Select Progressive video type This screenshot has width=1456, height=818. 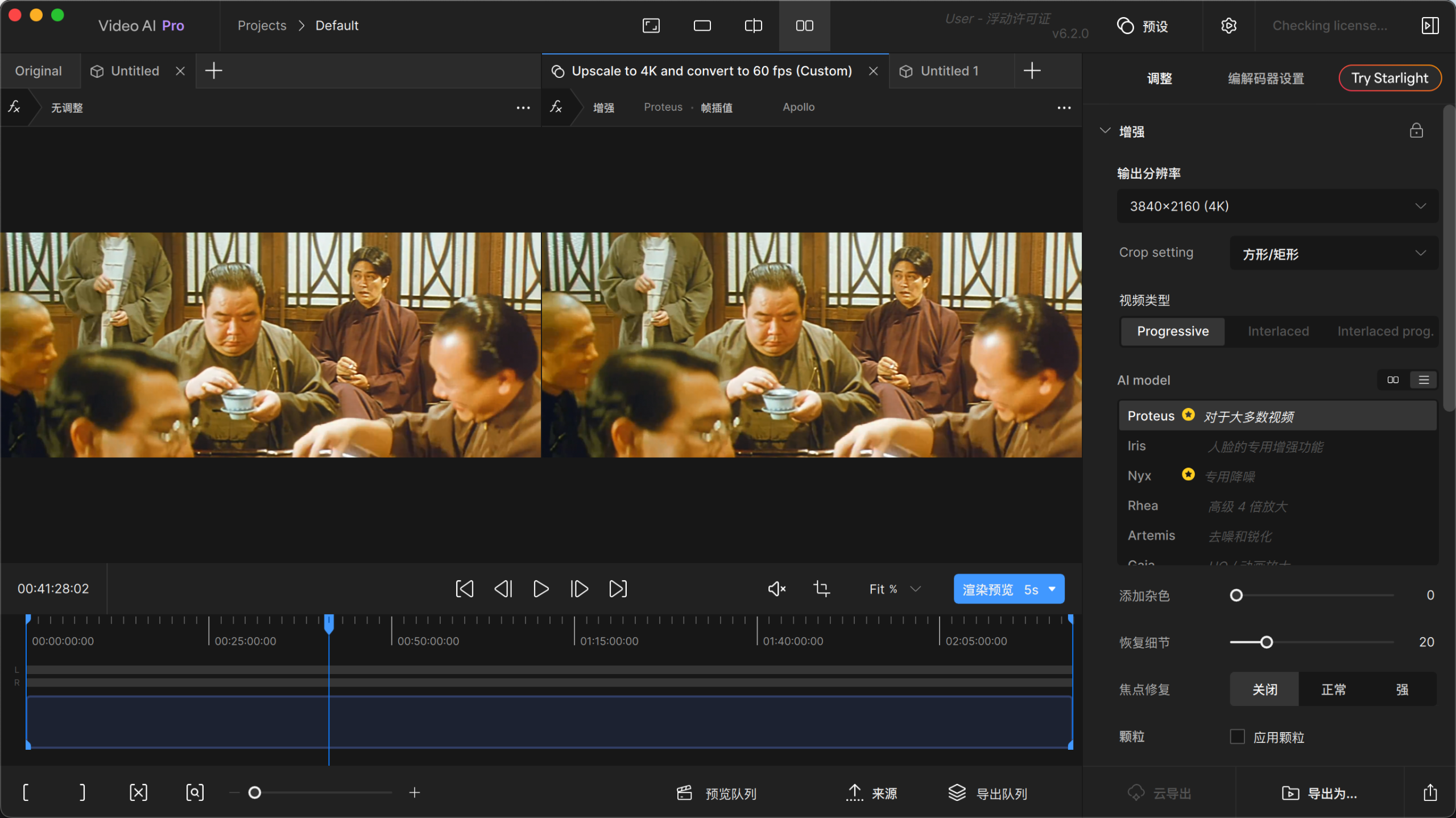(1173, 331)
